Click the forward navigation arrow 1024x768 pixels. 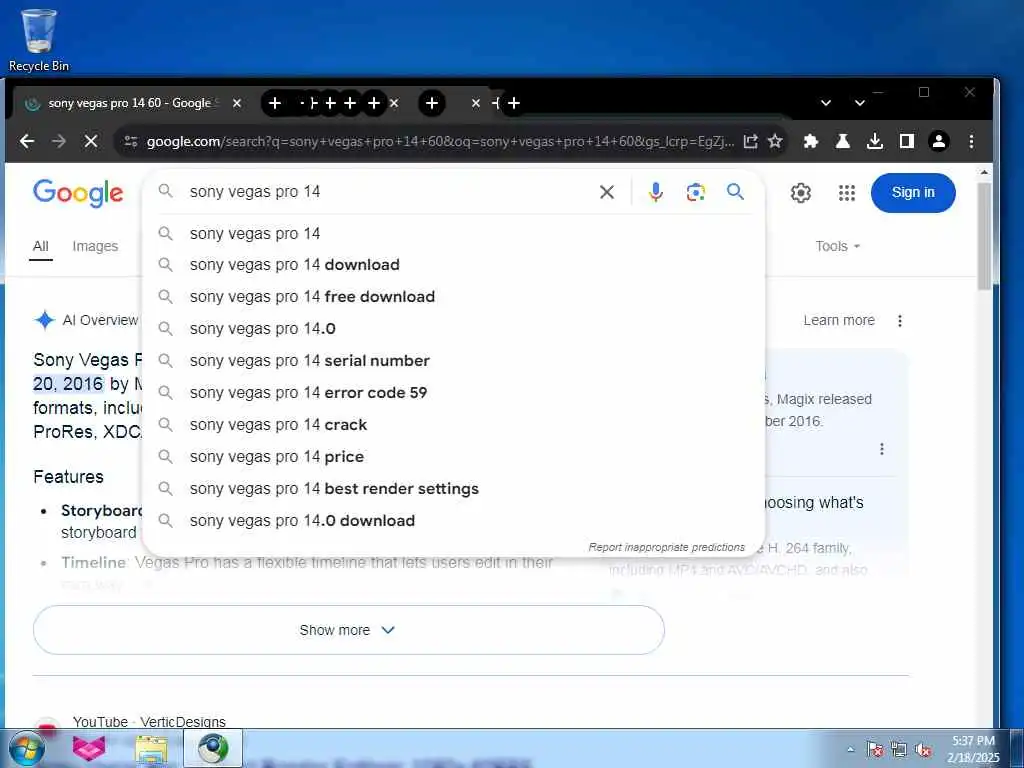(59, 141)
